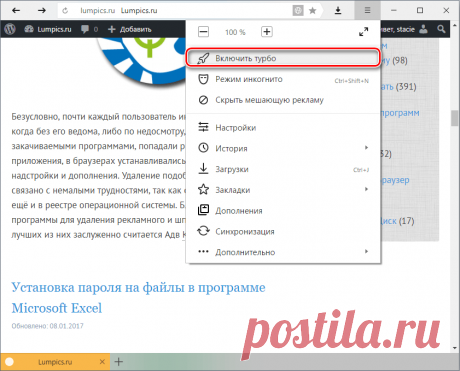Click the star icon next to Закладки
The width and height of the screenshot is (460, 371).
click(203, 189)
